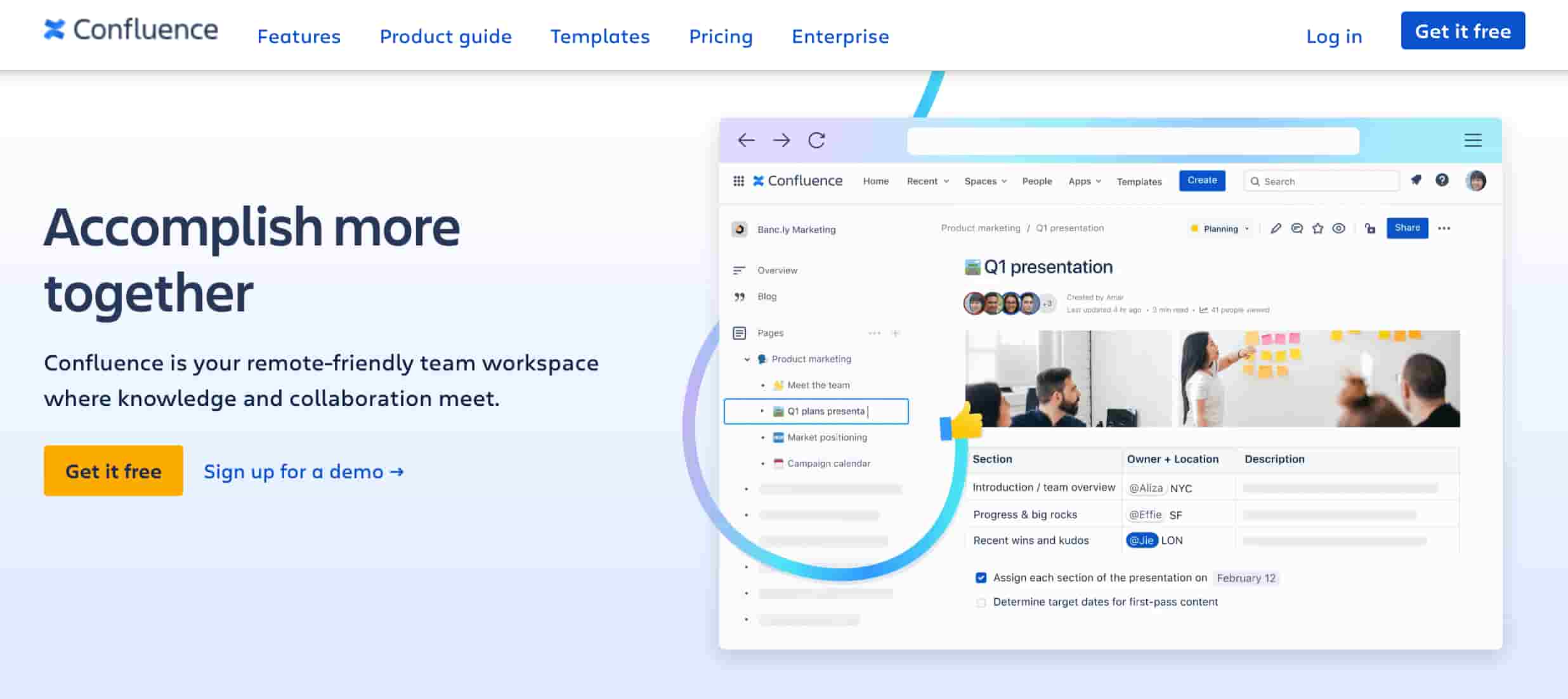The image size is (1568, 699).
Task: Click the sticky notes photo thumbnail
Action: tap(1319, 379)
